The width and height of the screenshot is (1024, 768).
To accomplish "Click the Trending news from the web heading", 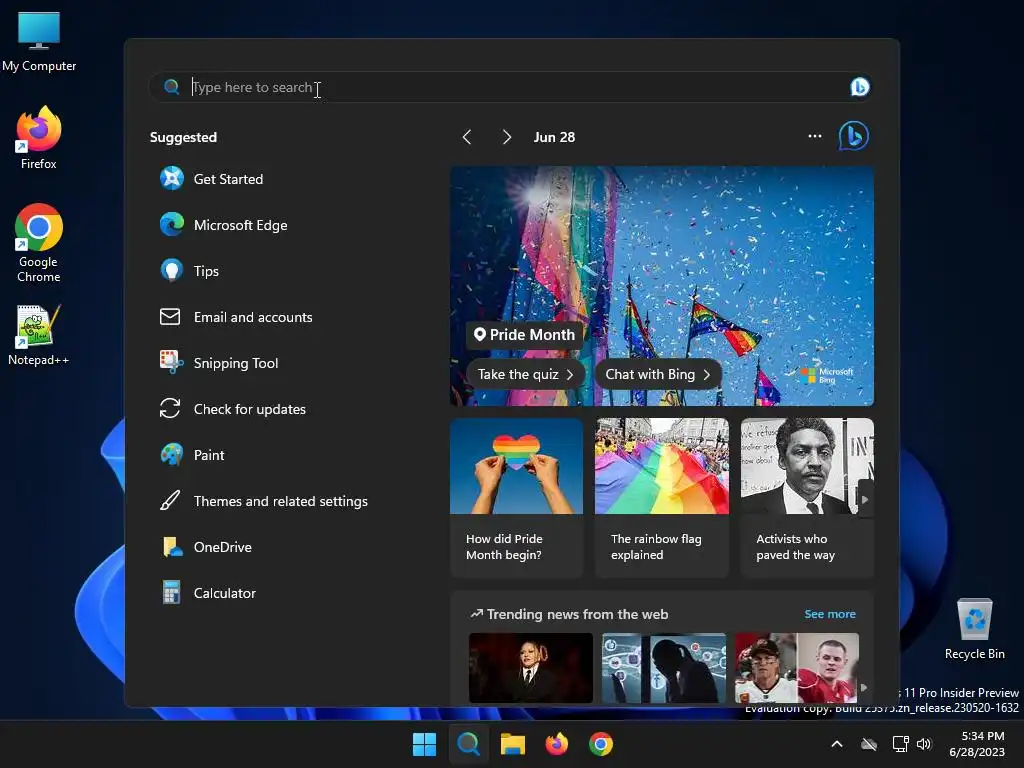I will coord(577,614).
